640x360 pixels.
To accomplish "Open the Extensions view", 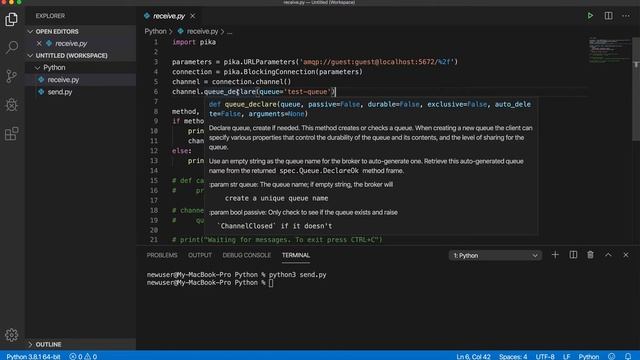I will click(11, 133).
